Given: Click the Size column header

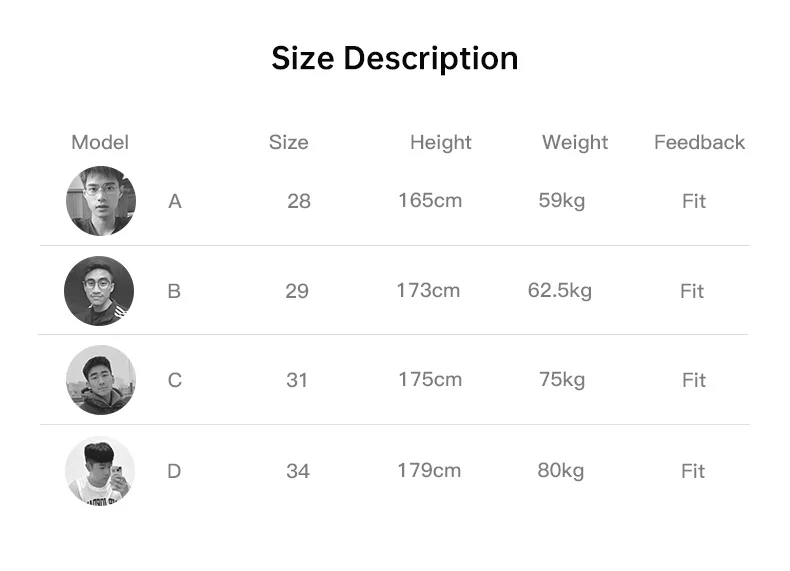Looking at the screenshot, I should tap(288, 142).
